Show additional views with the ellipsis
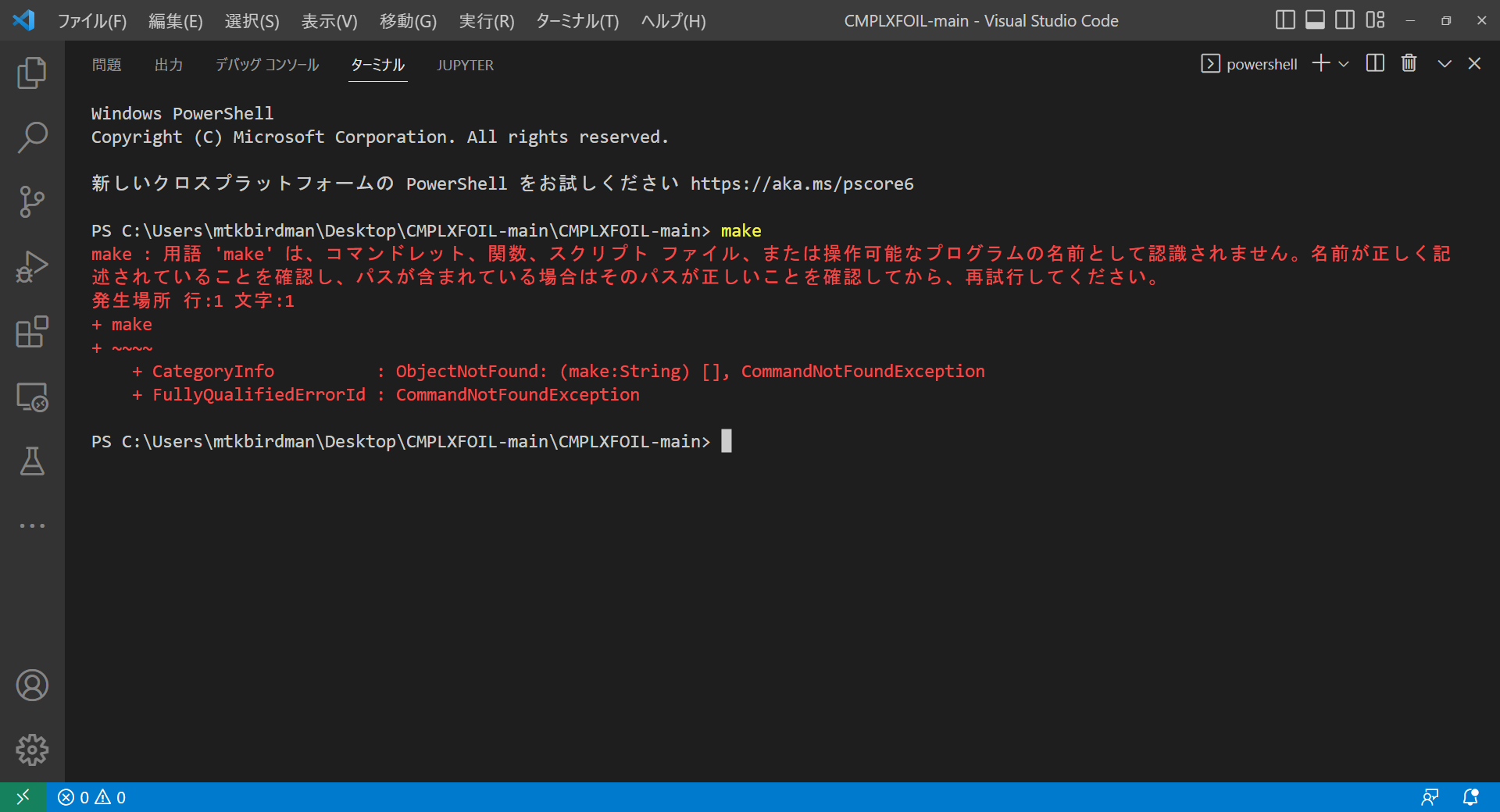 32,526
